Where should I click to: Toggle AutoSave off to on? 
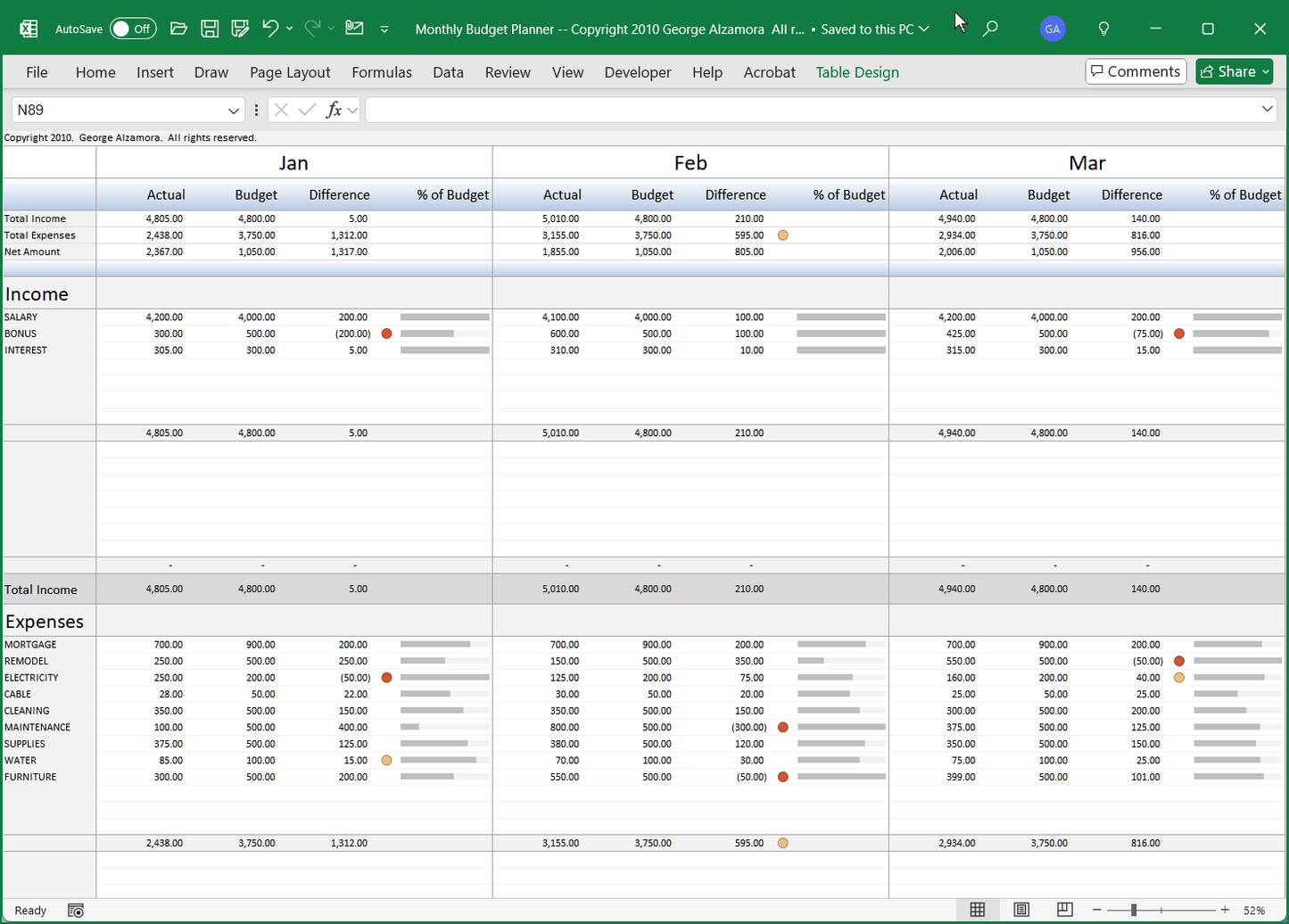(132, 28)
